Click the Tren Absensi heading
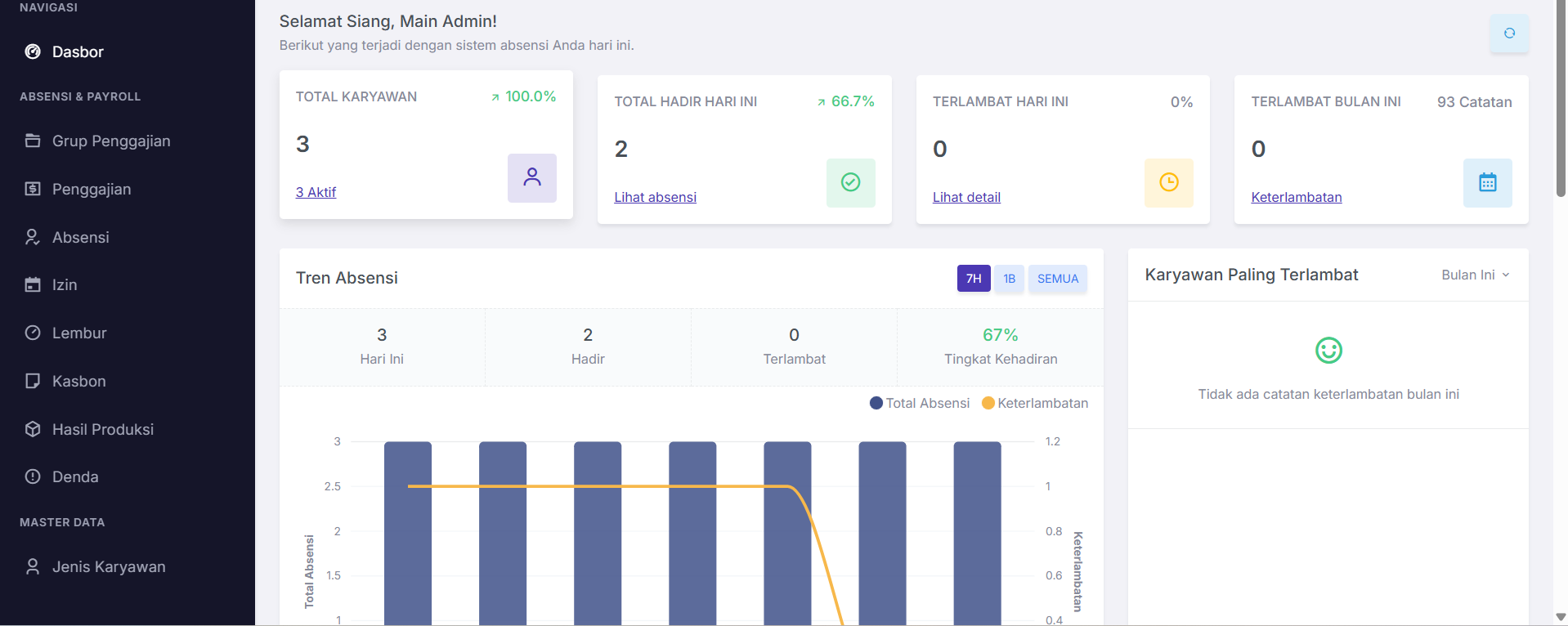This screenshot has height=626, width=1568. pyautogui.click(x=347, y=278)
